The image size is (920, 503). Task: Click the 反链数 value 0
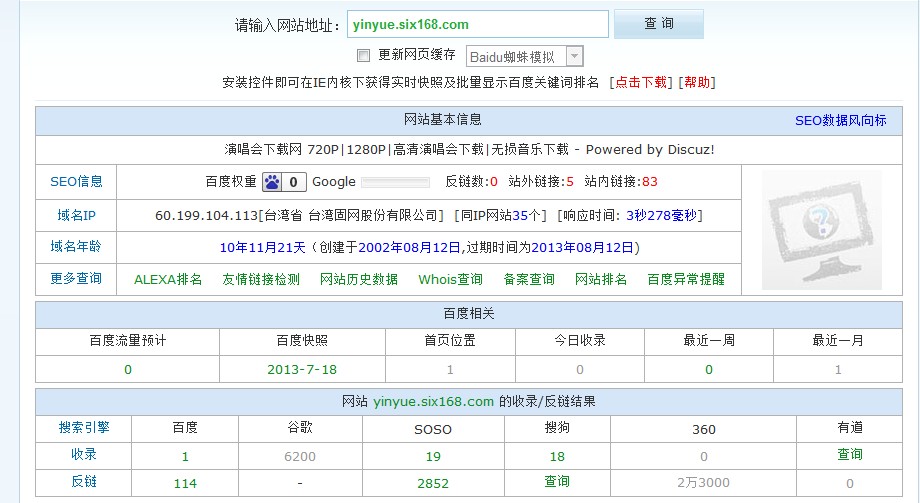coord(493,182)
